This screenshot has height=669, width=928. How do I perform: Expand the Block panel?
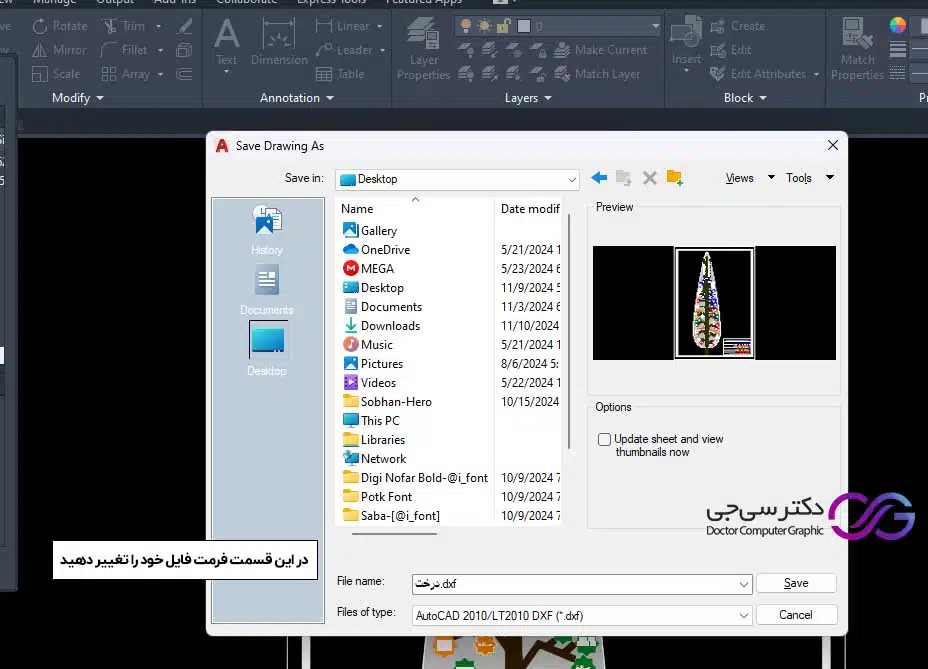click(745, 98)
